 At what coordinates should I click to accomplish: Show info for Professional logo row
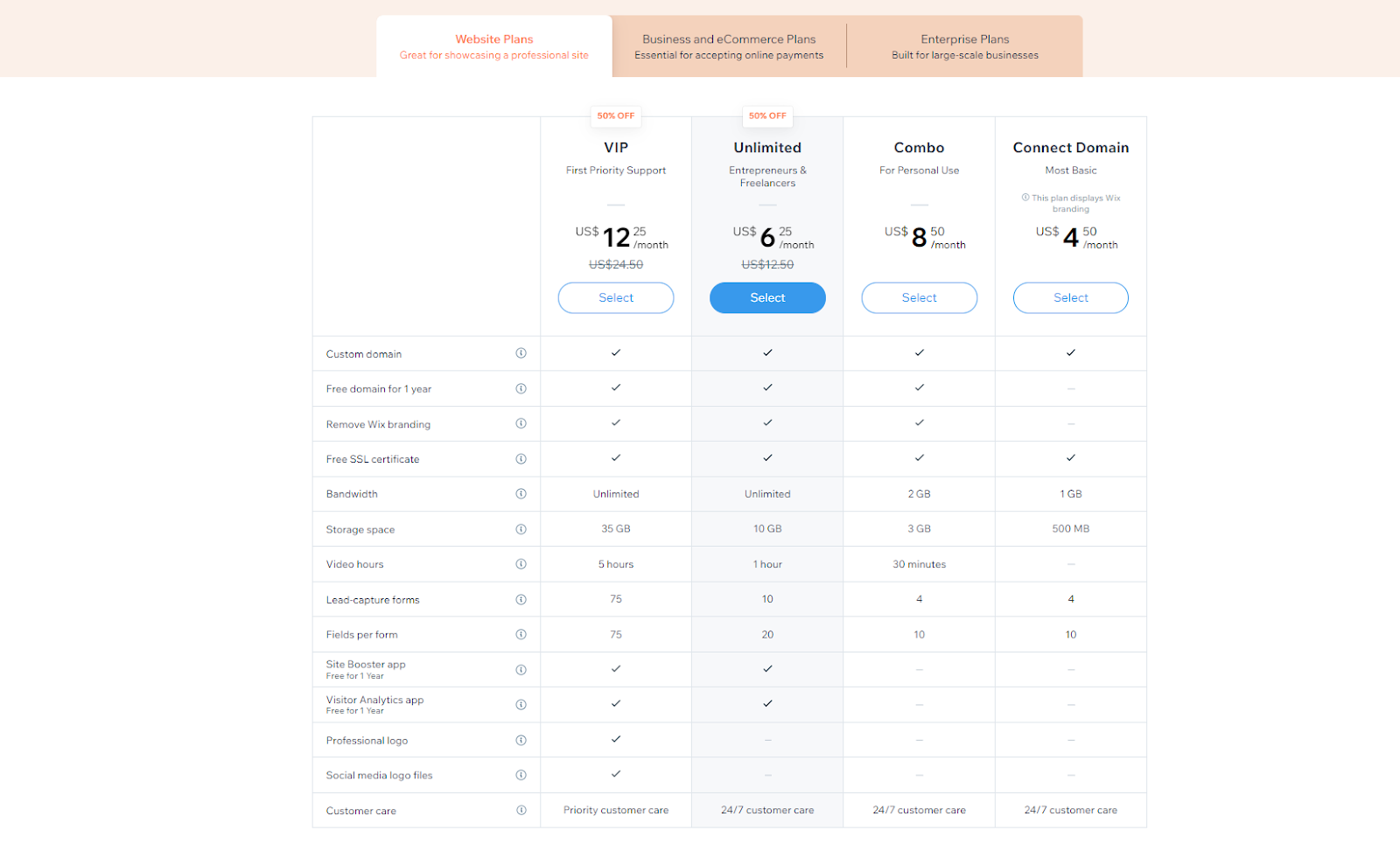point(521,740)
